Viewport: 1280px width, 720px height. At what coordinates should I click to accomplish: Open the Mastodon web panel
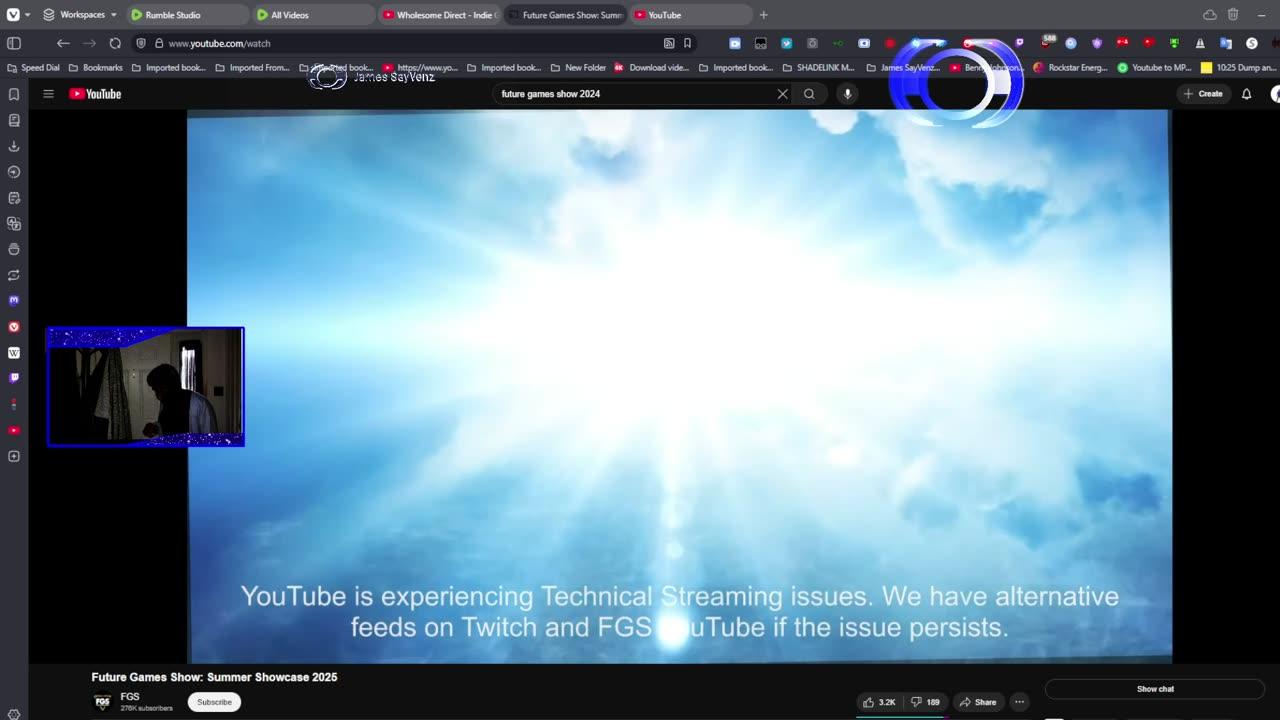14,301
